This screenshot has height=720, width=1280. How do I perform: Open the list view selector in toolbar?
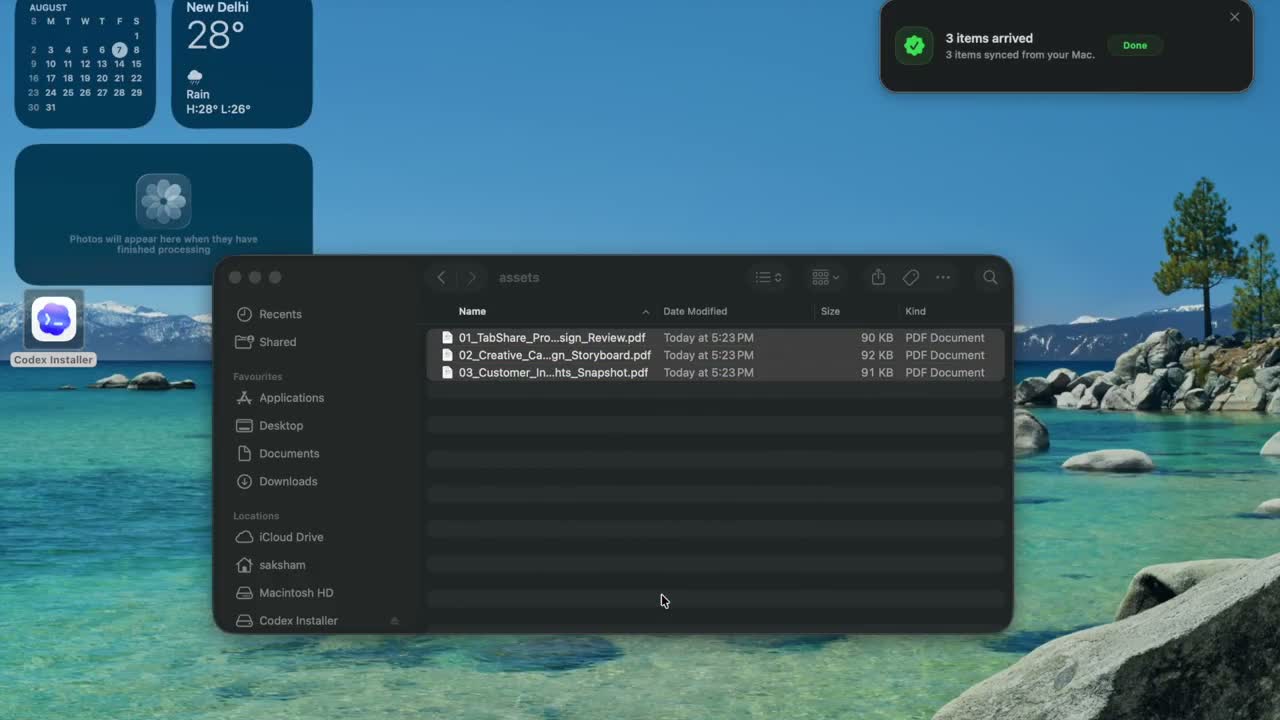coord(768,277)
